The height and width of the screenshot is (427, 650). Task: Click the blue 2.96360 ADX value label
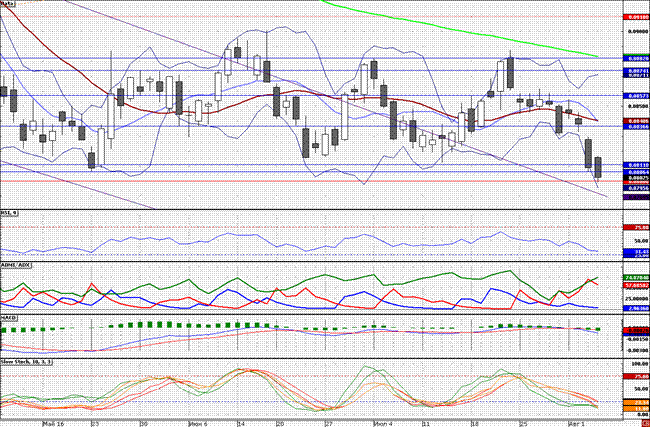[637, 308]
